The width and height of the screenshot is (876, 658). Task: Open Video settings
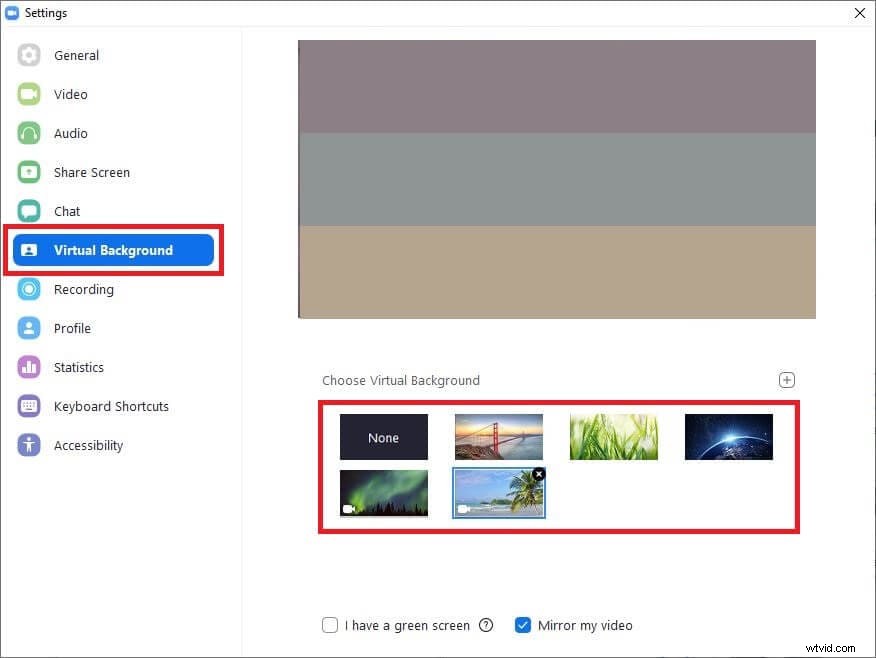pyautogui.click(x=69, y=94)
